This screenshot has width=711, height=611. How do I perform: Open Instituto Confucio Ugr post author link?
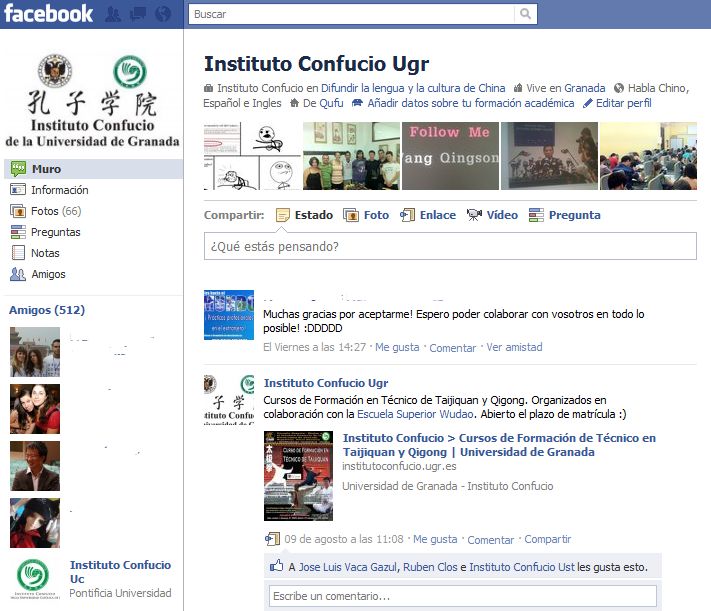pos(326,383)
